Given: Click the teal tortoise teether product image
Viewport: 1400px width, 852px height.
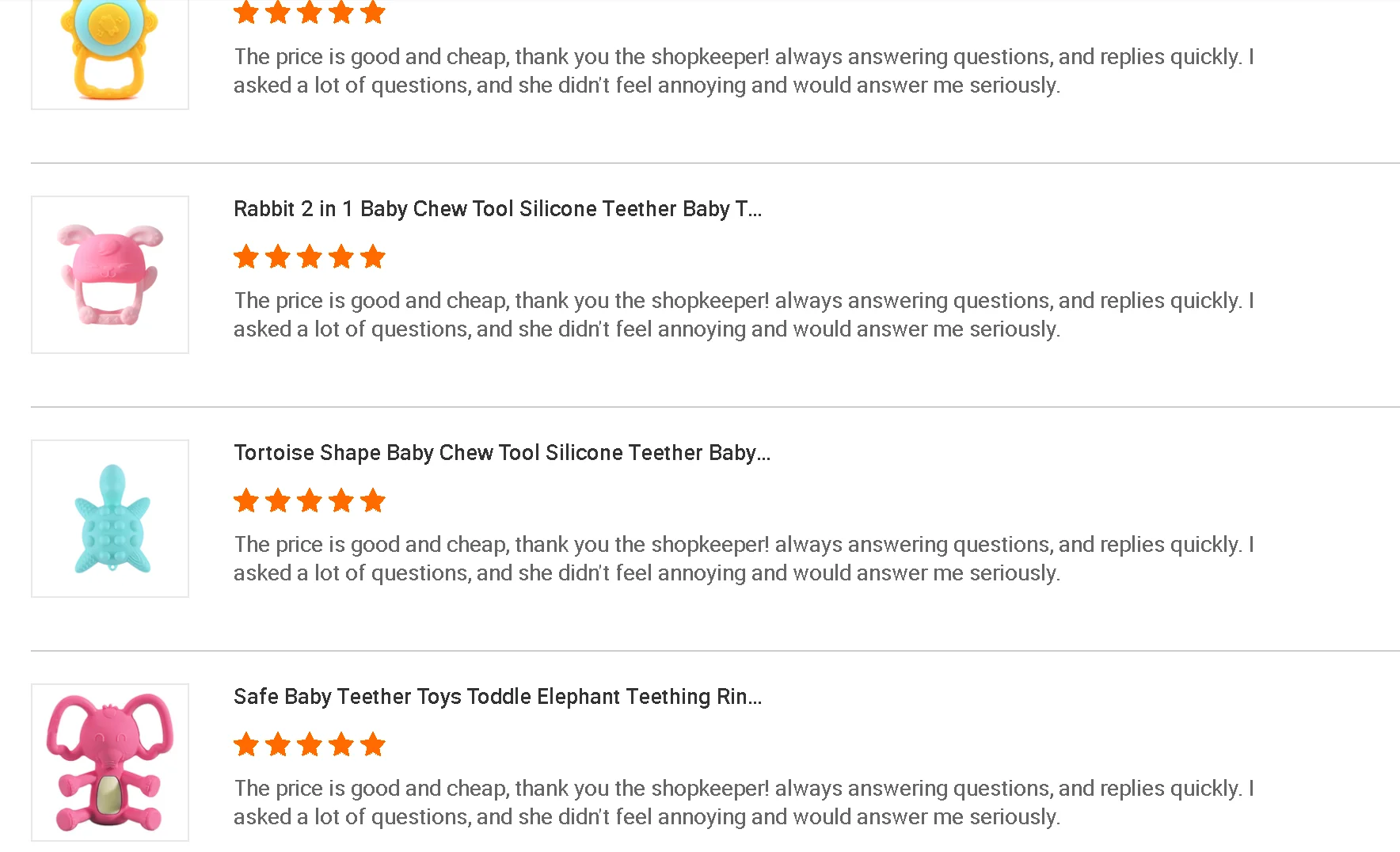Looking at the screenshot, I should click(x=110, y=519).
